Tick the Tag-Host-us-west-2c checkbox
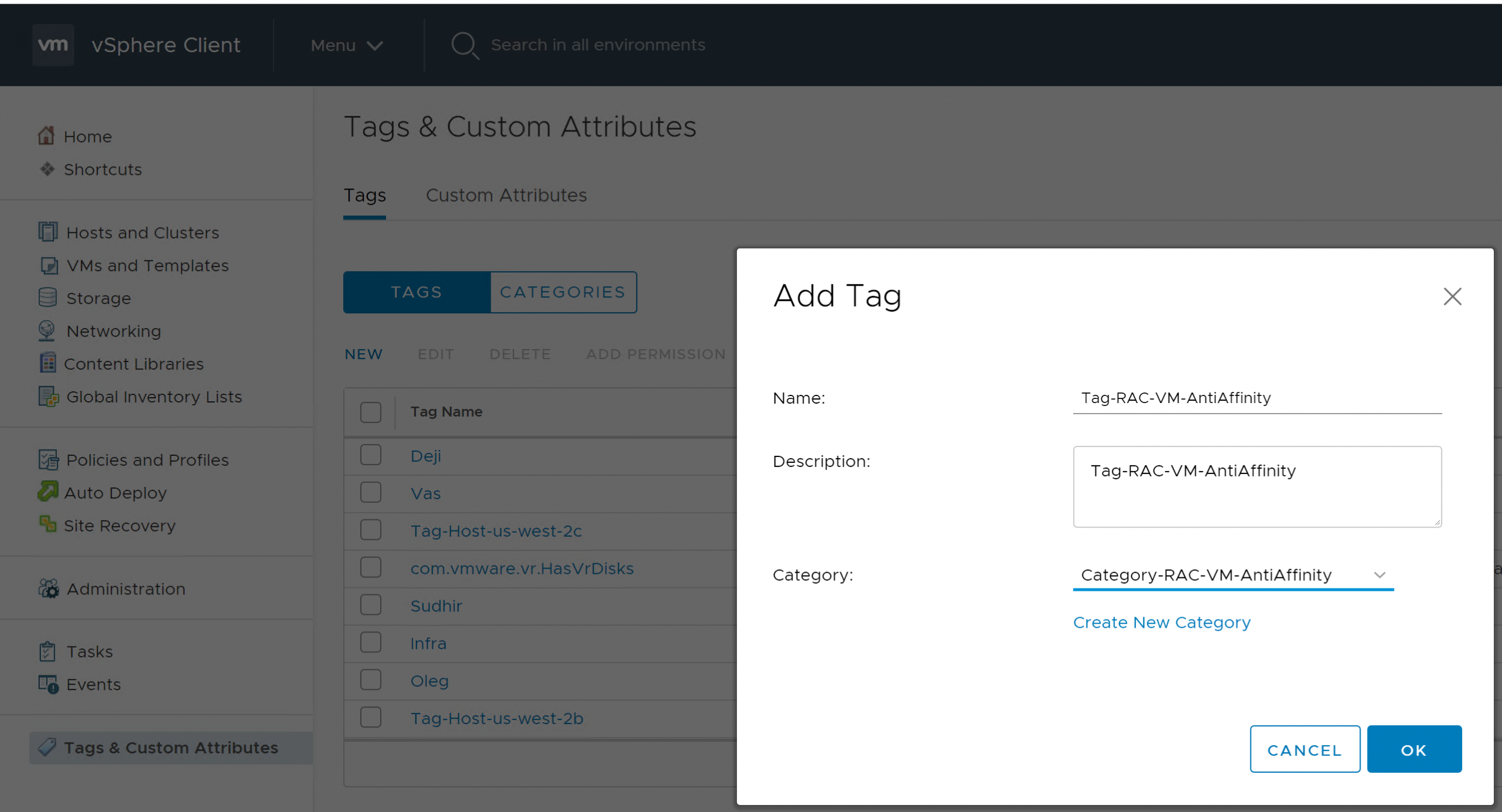Screen dimensions: 1502x812 pyautogui.click(x=371, y=530)
